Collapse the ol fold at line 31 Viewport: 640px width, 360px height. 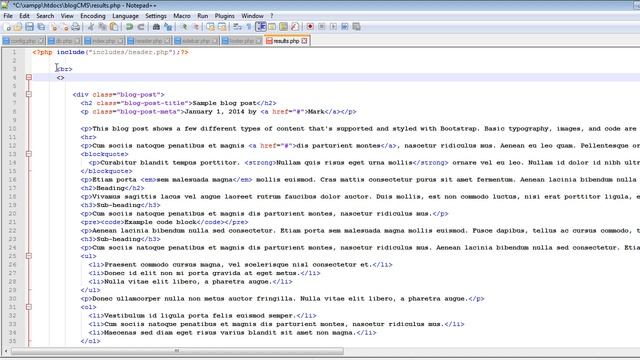pos(29,307)
